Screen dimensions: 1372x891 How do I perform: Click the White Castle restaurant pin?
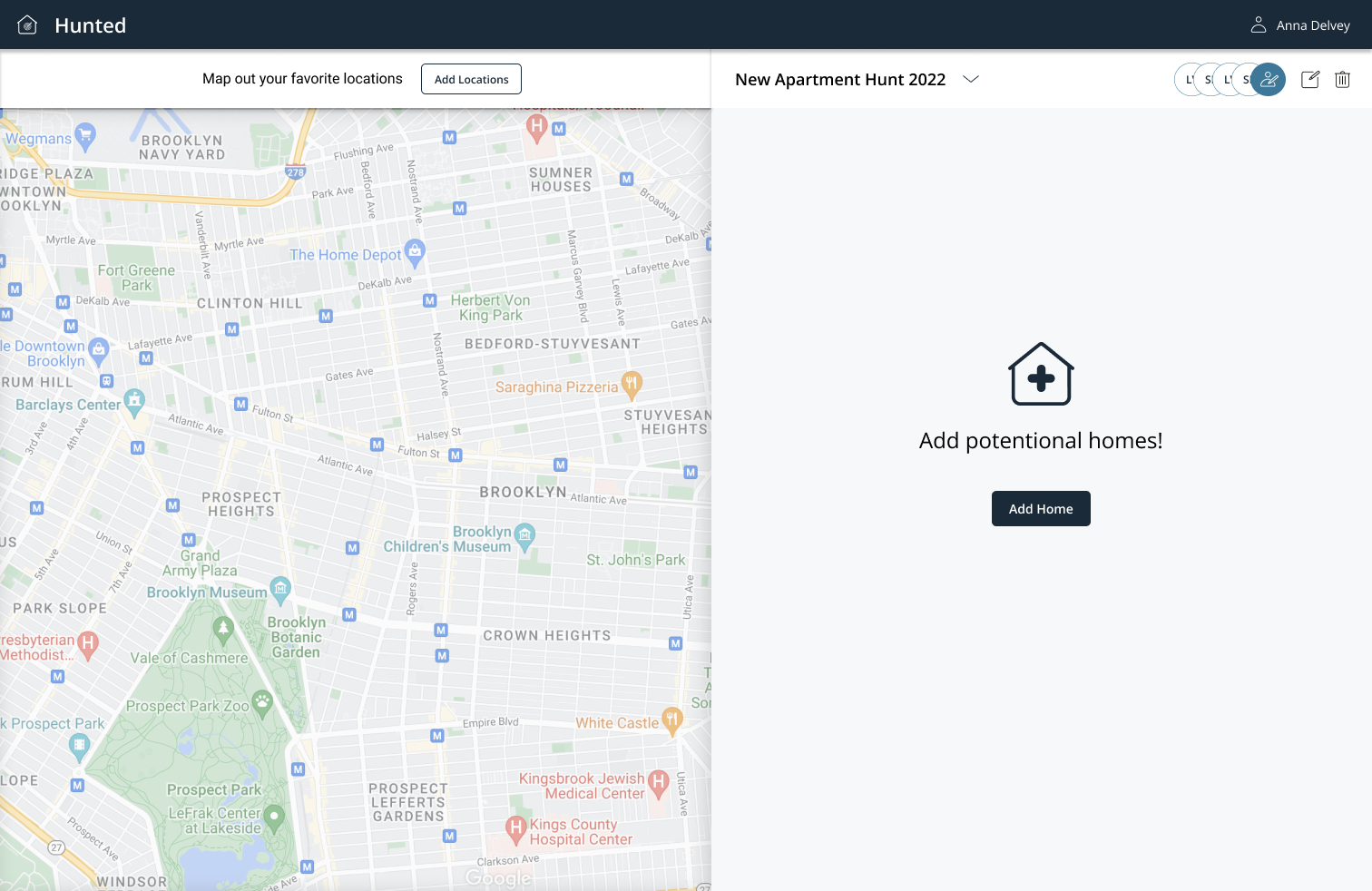pos(671,720)
